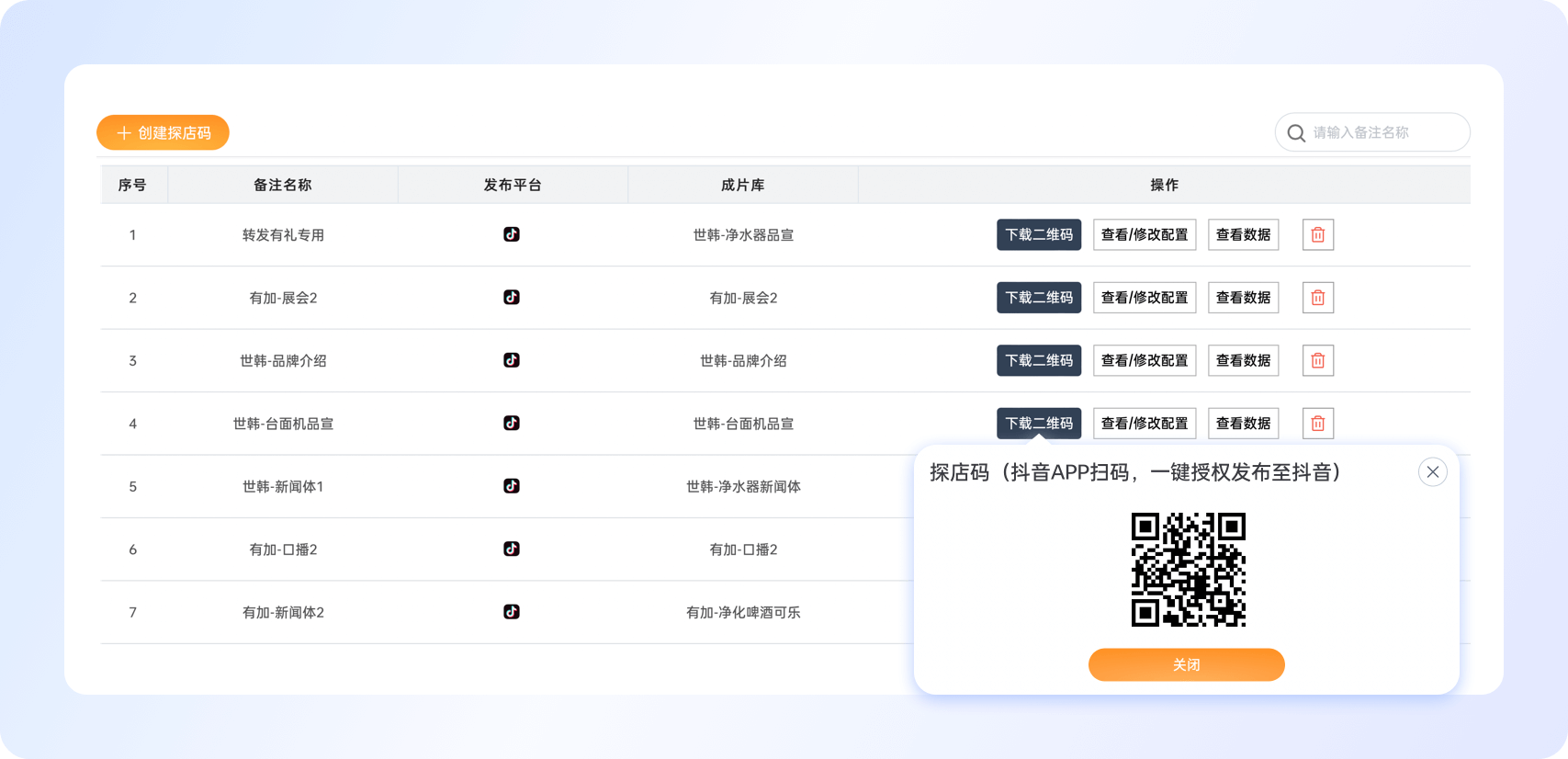
Task: Focus the 请输入备注名称 search field
Action: tap(1372, 132)
